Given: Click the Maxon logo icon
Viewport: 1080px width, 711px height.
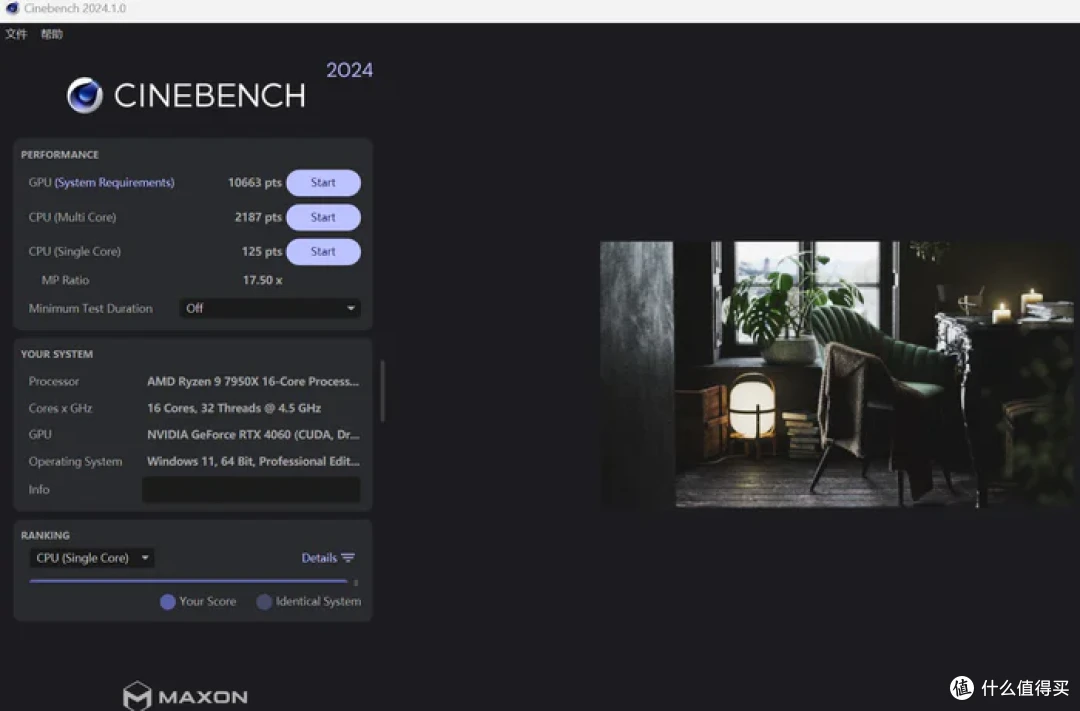Looking at the screenshot, I should 137,696.
